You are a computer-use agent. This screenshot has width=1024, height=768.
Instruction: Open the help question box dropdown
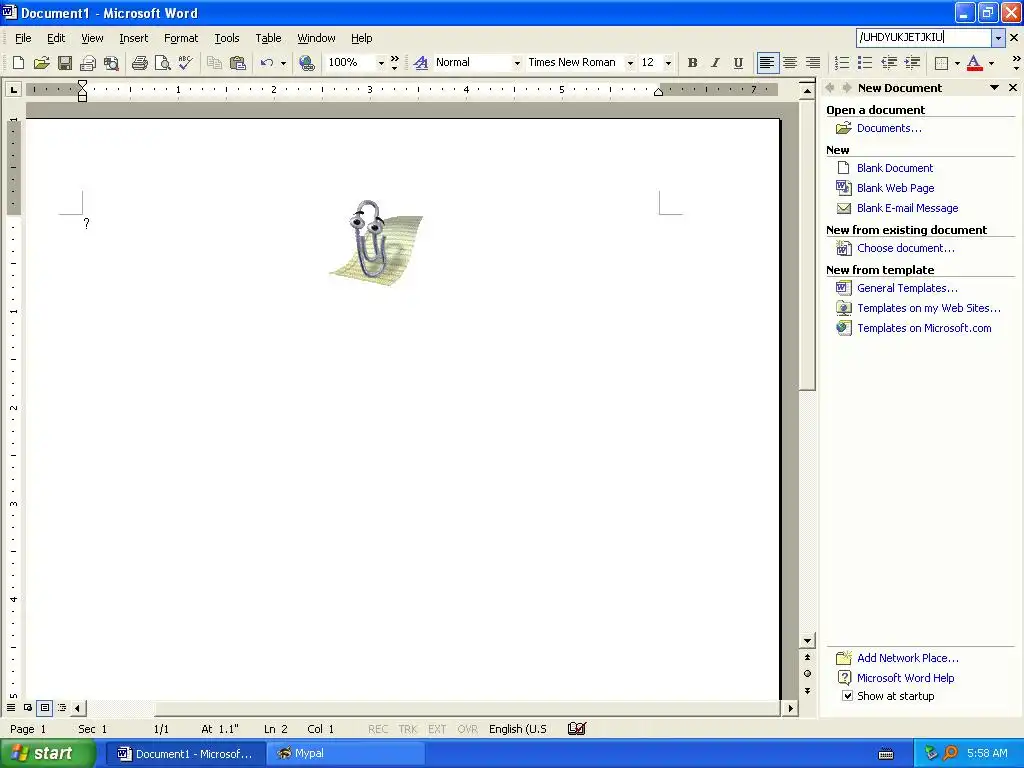(x=998, y=38)
